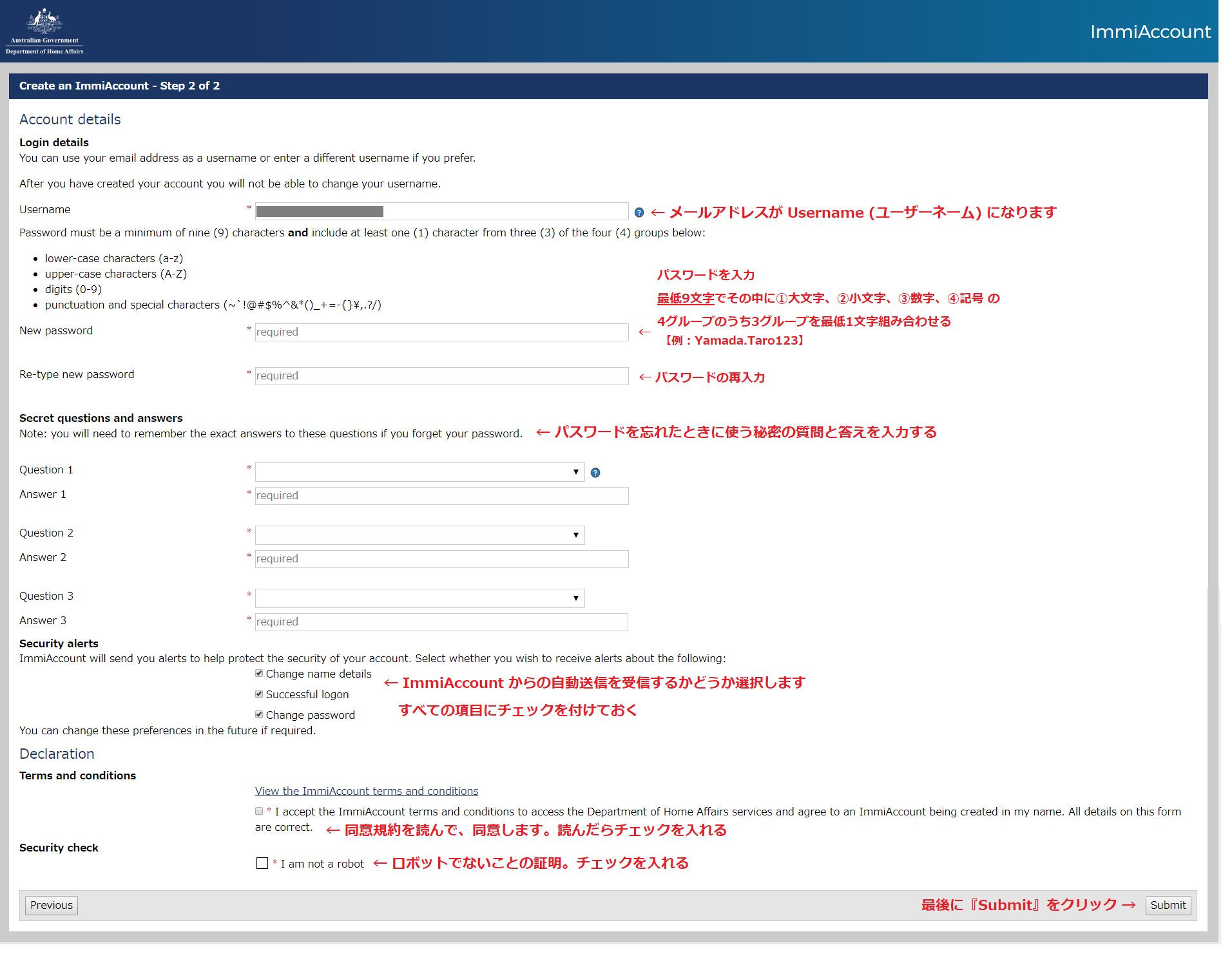The height and width of the screenshot is (961, 1232).
Task: Click the 'Terms and conditions' heading
Action: click(x=77, y=775)
